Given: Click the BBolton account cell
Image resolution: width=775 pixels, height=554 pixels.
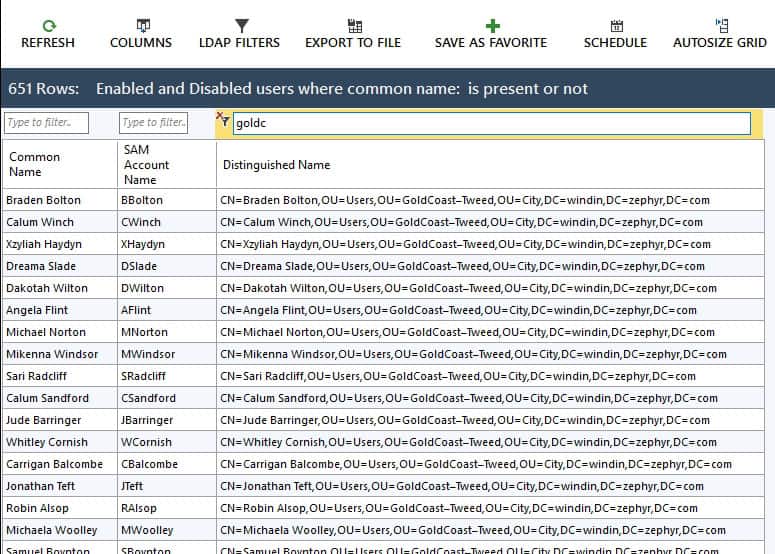Looking at the screenshot, I should (167, 200).
